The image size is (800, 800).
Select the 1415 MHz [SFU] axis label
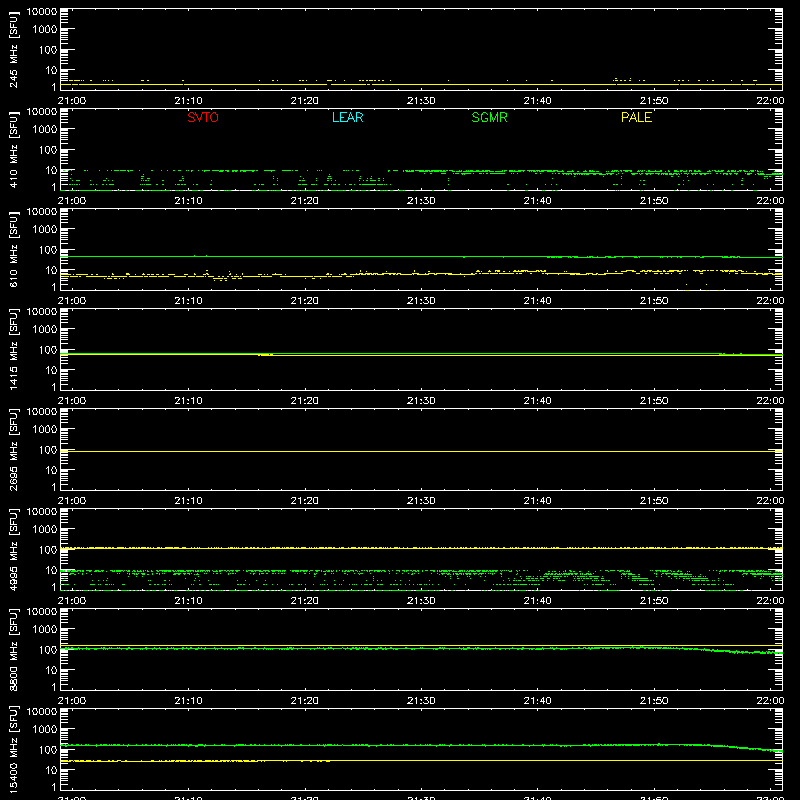[x=14, y=349]
